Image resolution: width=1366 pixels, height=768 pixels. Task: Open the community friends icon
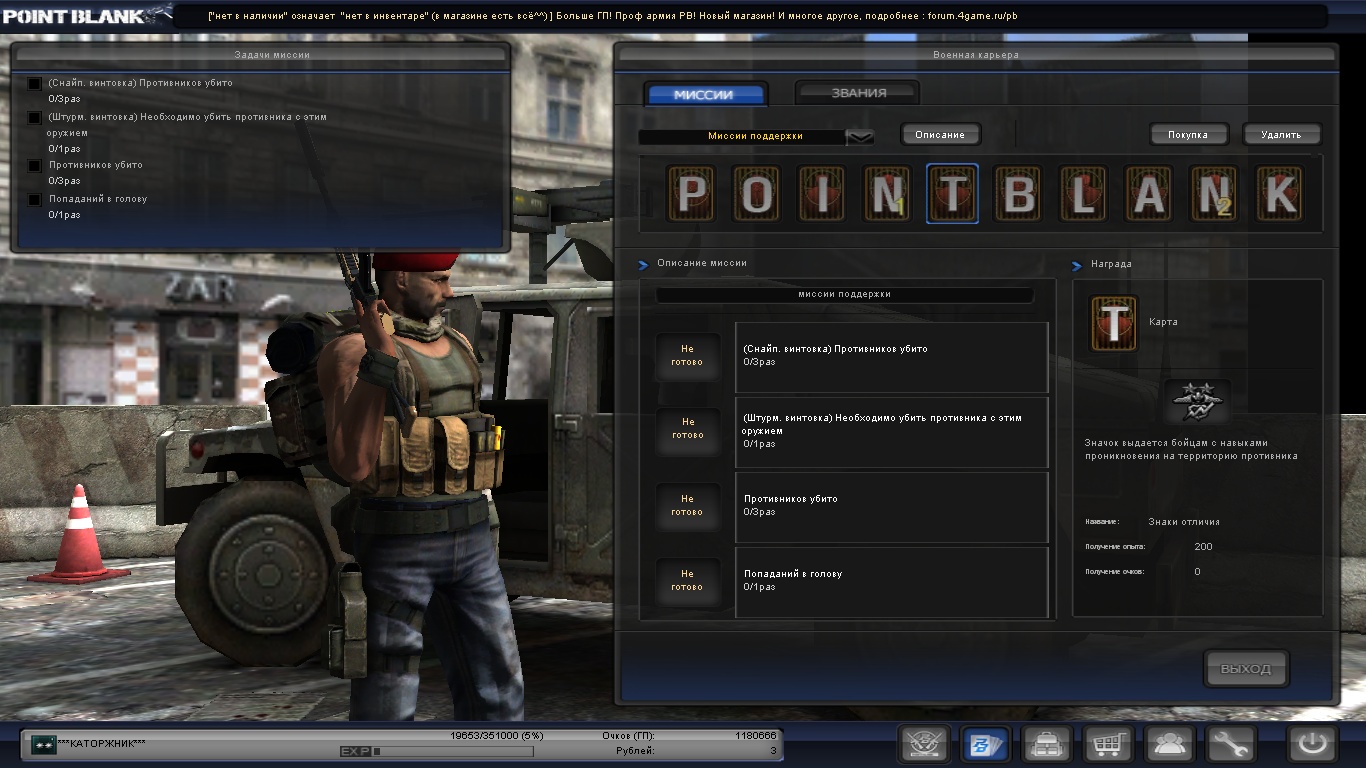tap(1169, 744)
